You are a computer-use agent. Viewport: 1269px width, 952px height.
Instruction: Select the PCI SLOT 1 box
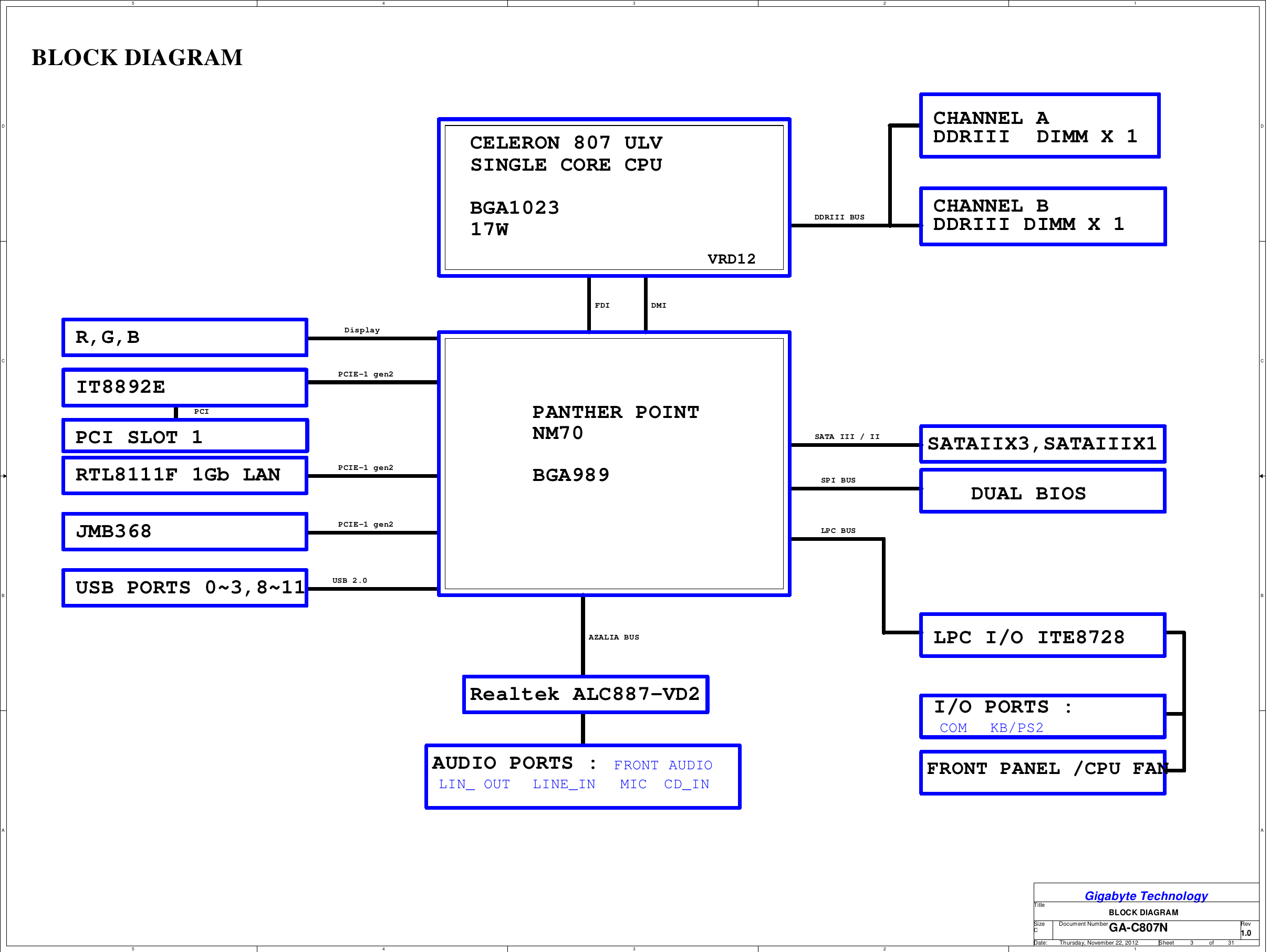[x=185, y=436]
